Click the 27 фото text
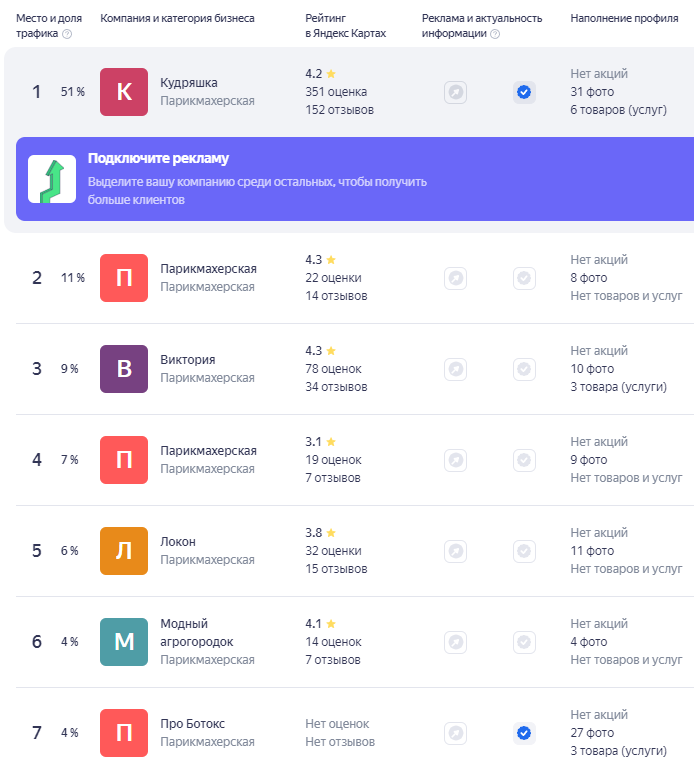Image resolution: width=694 pixels, height=778 pixels. click(592, 732)
